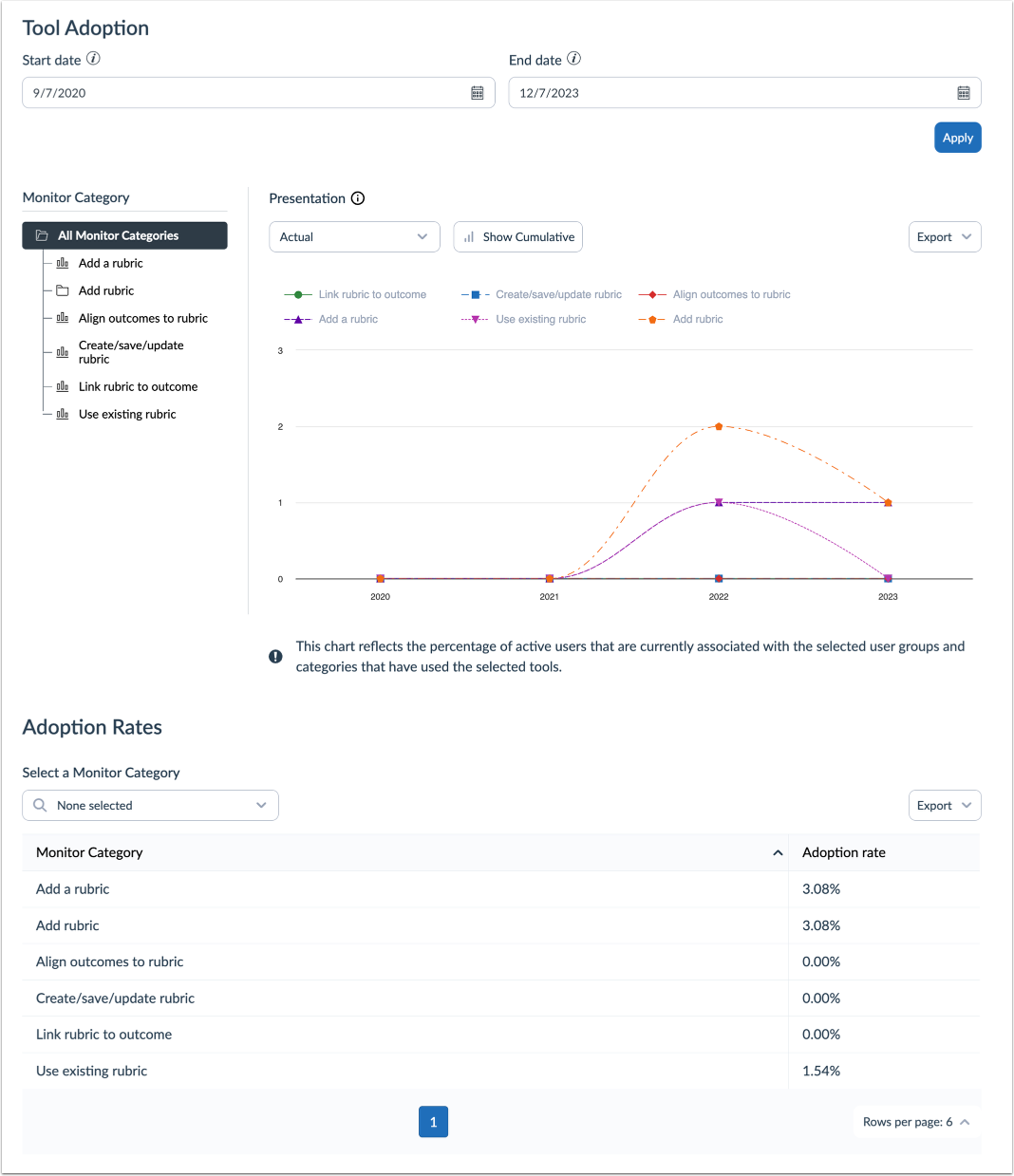Viewport: 1014px width, 1176px height.
Task: Click the search icon in the Monitor Category selector
Action: pos(39,805)
